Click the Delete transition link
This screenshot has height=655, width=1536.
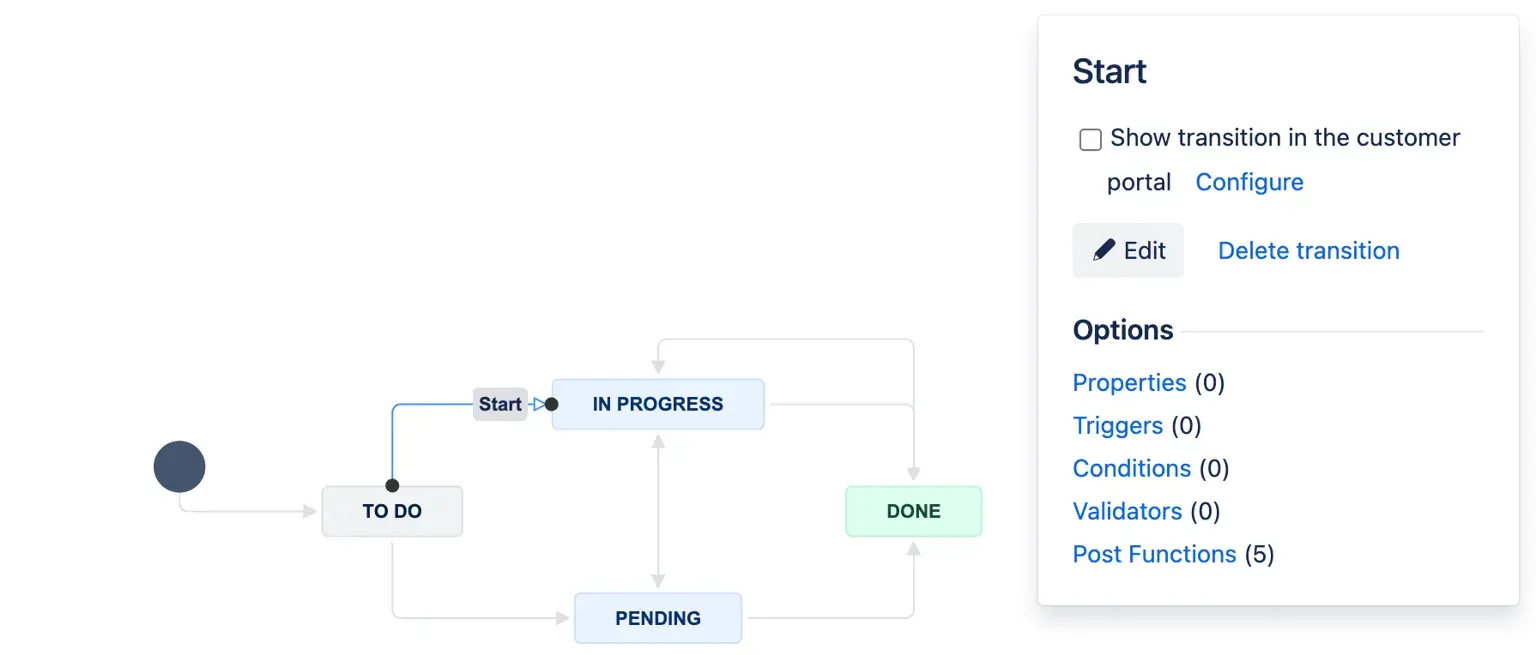(1308, 250)
